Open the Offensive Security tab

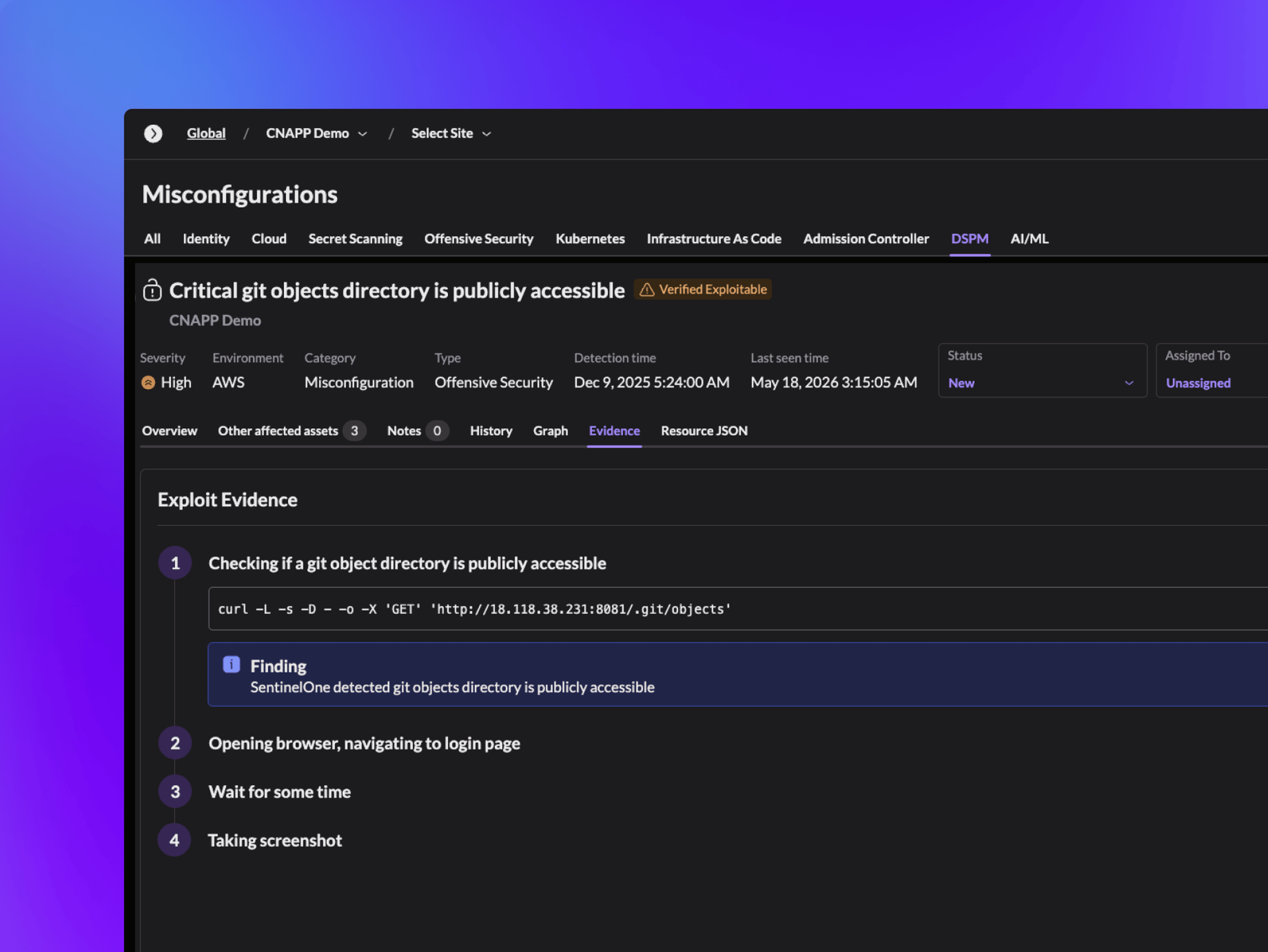[478, 239]
